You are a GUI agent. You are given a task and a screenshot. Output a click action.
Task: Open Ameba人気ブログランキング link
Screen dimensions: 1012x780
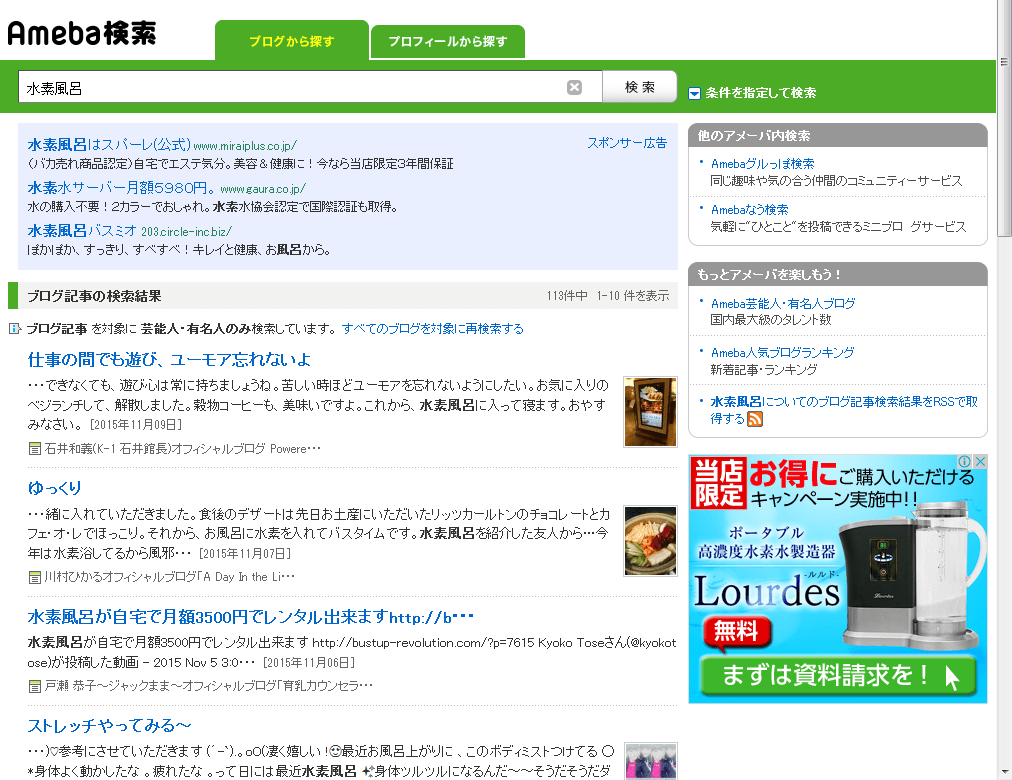pos(782,353)
